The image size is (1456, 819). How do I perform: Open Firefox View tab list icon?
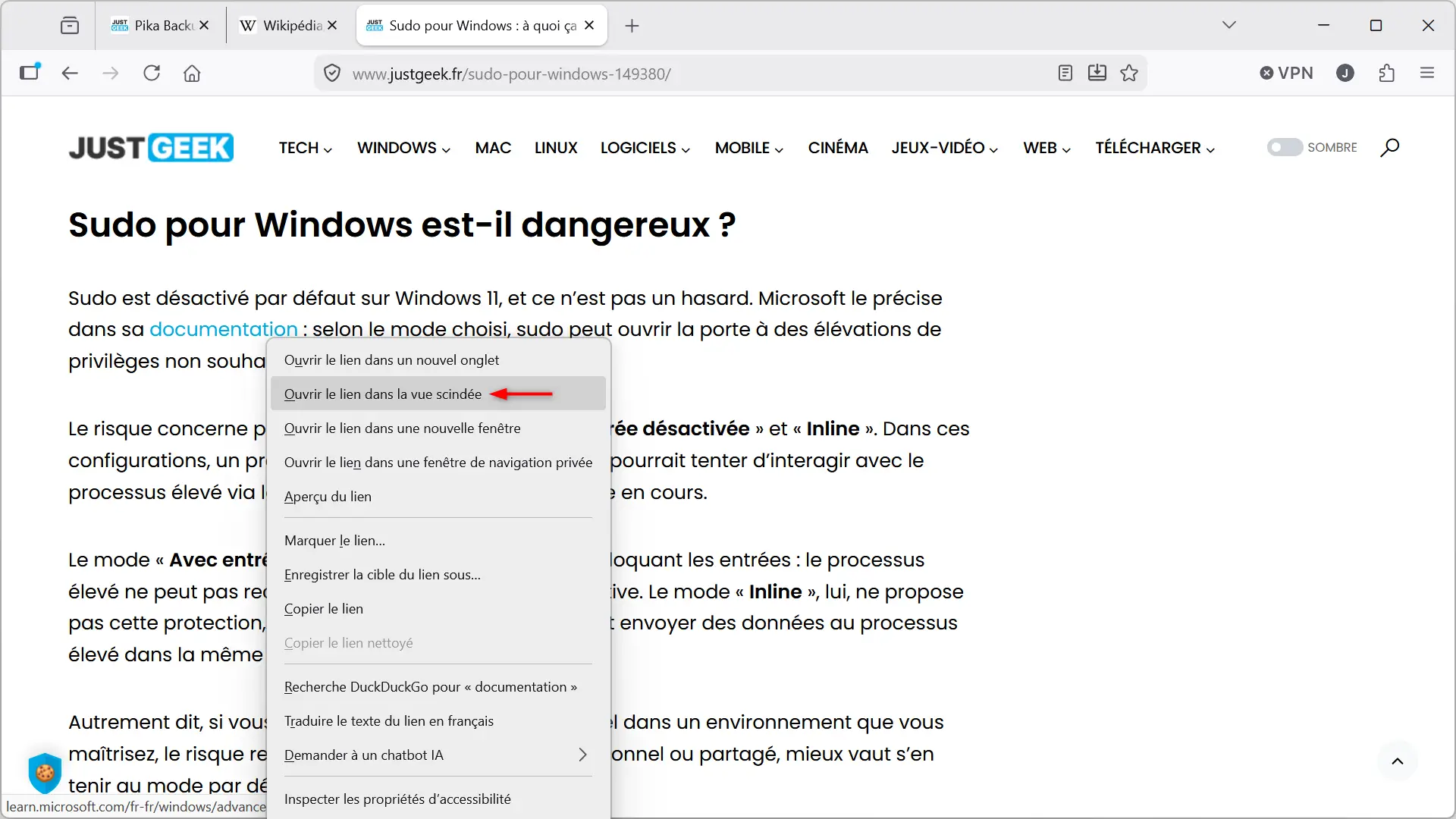[x=70, y=26]
